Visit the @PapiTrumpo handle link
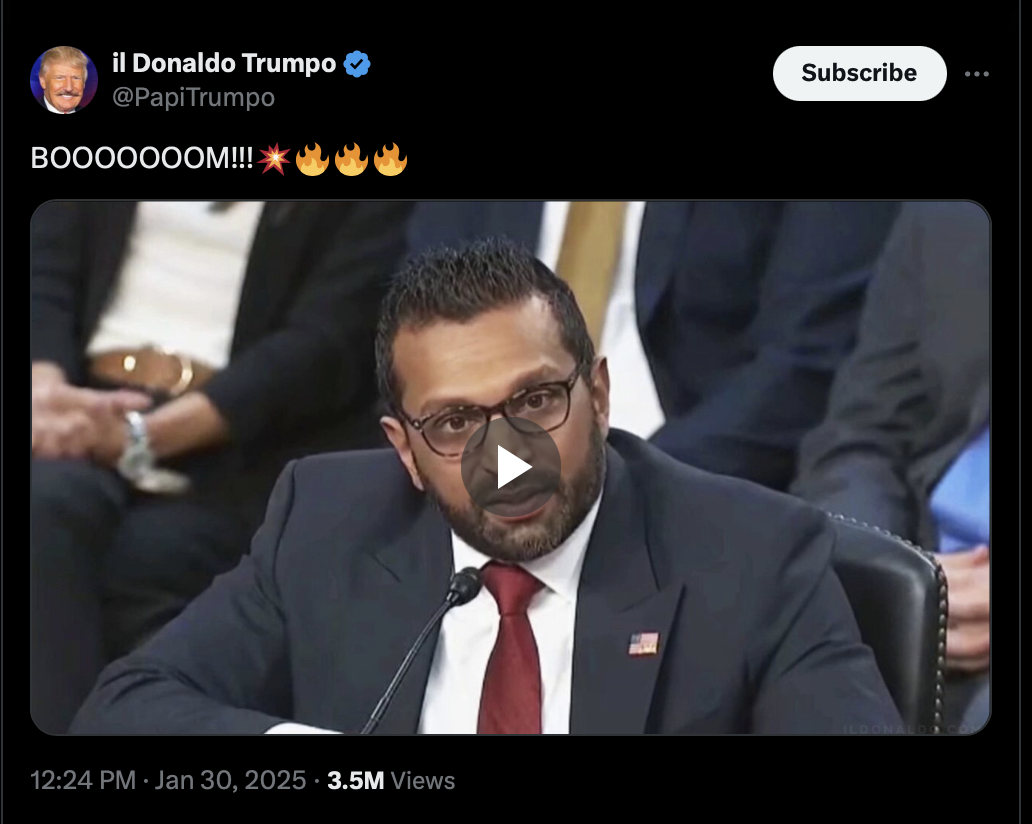The height and width of the screenshot is (824, 1032). click(x=194, y=97)
